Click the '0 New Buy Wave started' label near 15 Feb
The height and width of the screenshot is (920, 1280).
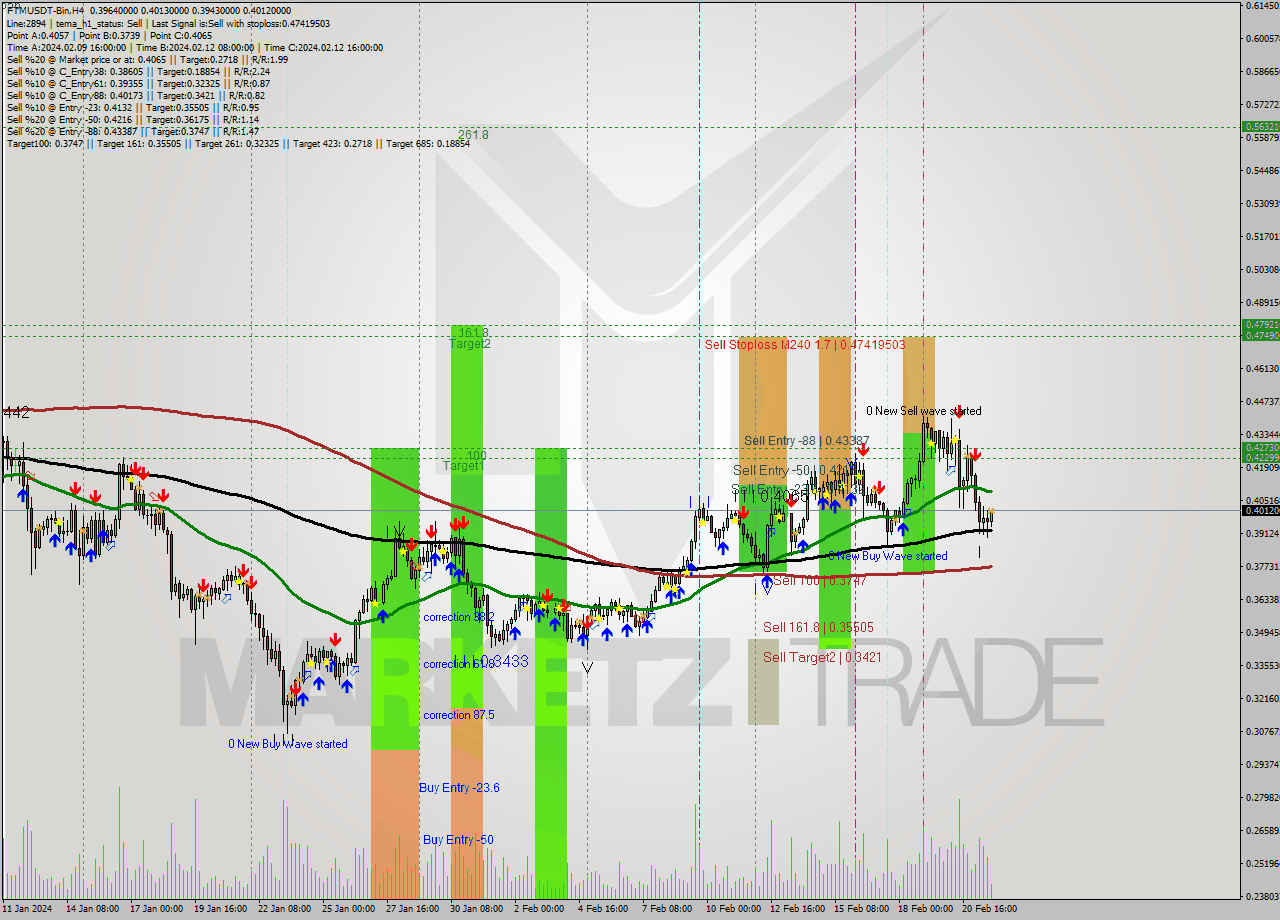pos(888,555)
